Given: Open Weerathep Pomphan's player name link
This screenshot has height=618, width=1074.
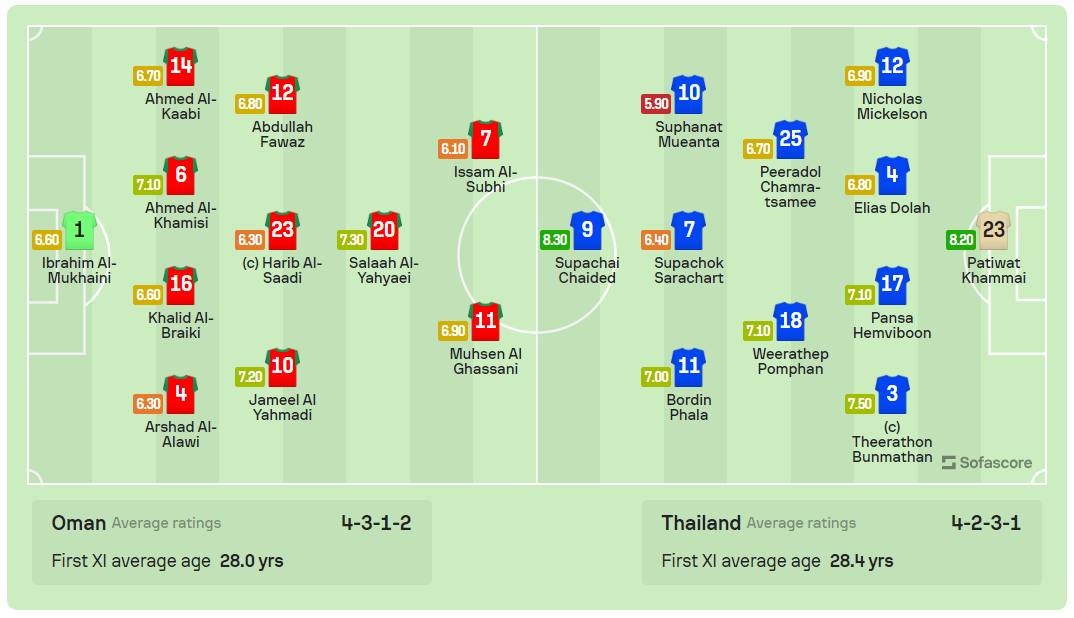Looking at the screenshot, I should (790, 361).
